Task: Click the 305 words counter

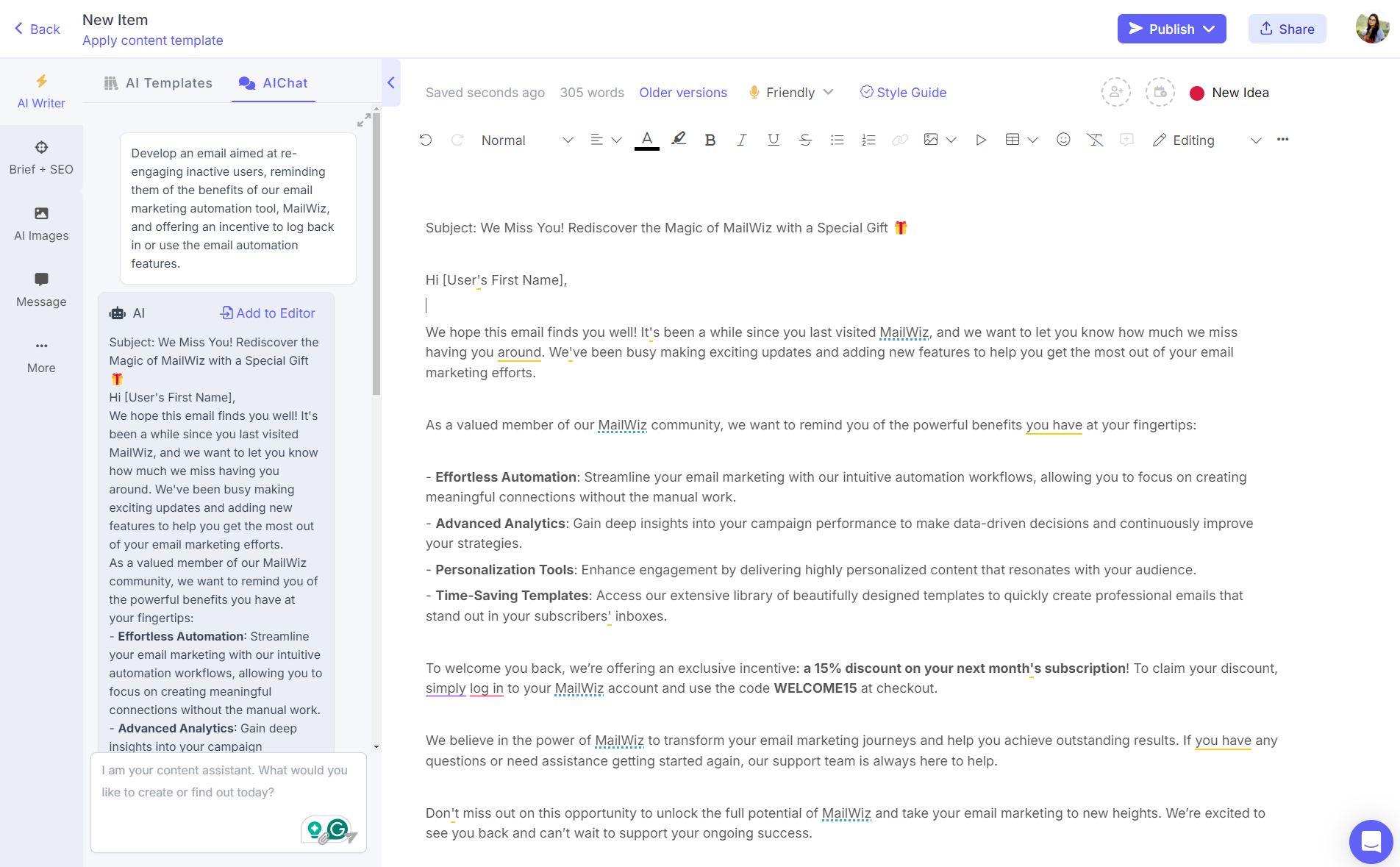Action: (x=592, y=93)
